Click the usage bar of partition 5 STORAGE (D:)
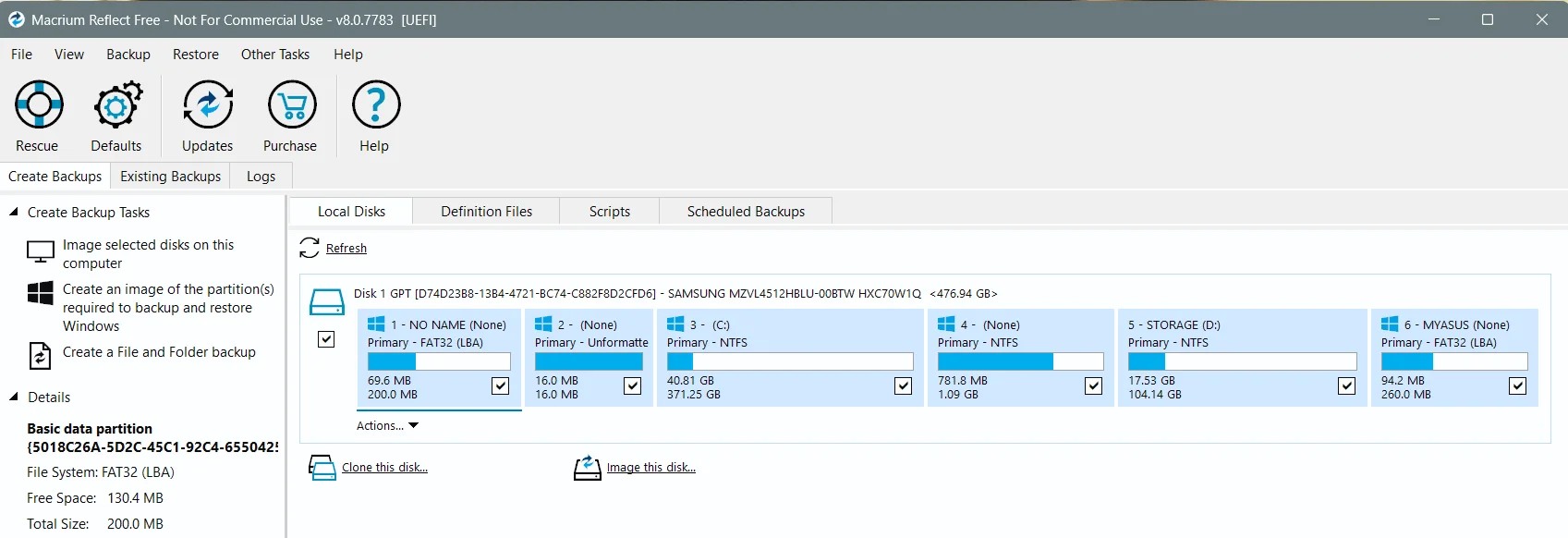The width and height of the screenshot is (1568, 538). pyautogui.click(x=1243, y=361)
